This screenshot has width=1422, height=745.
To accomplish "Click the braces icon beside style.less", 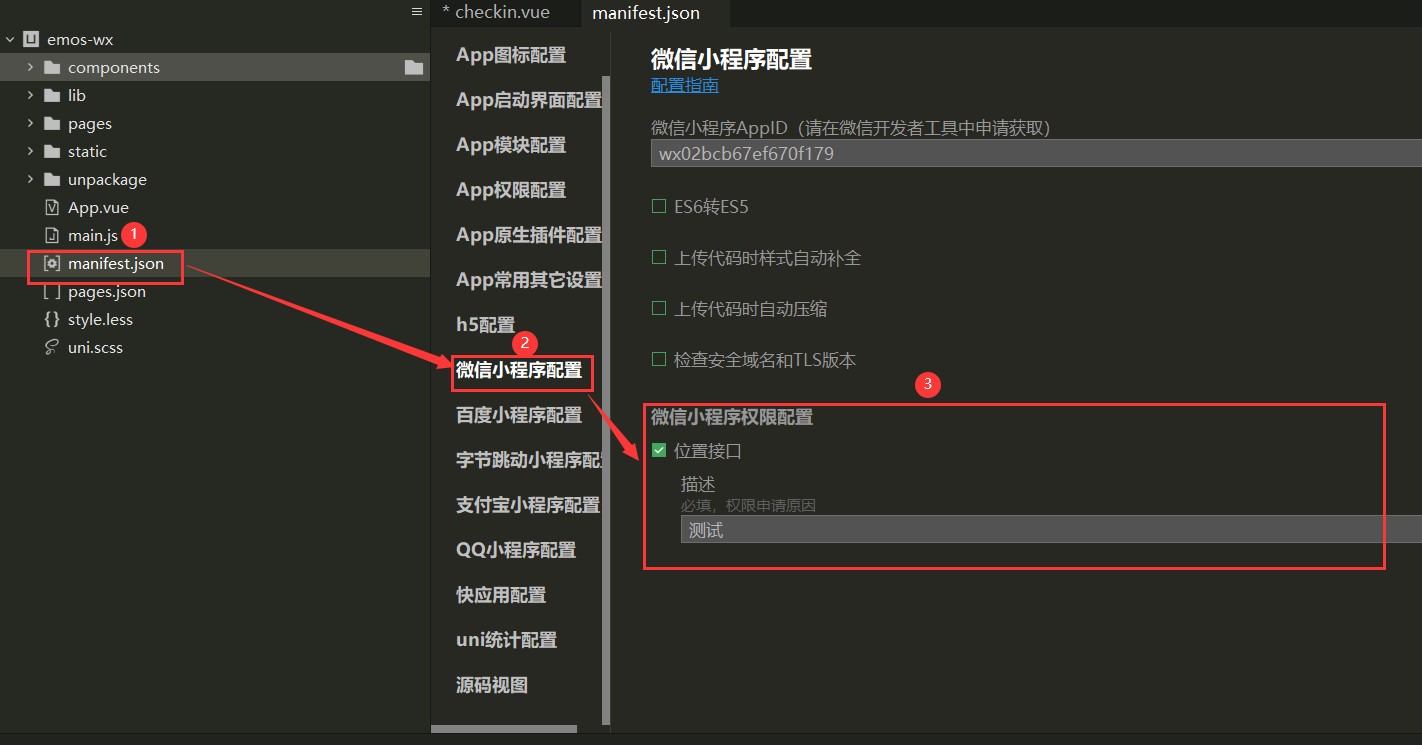I will 52,320.
